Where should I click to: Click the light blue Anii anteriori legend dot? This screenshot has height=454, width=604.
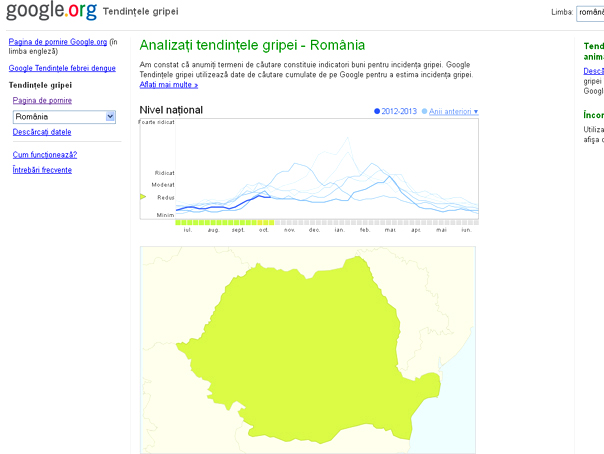(424, 111)
